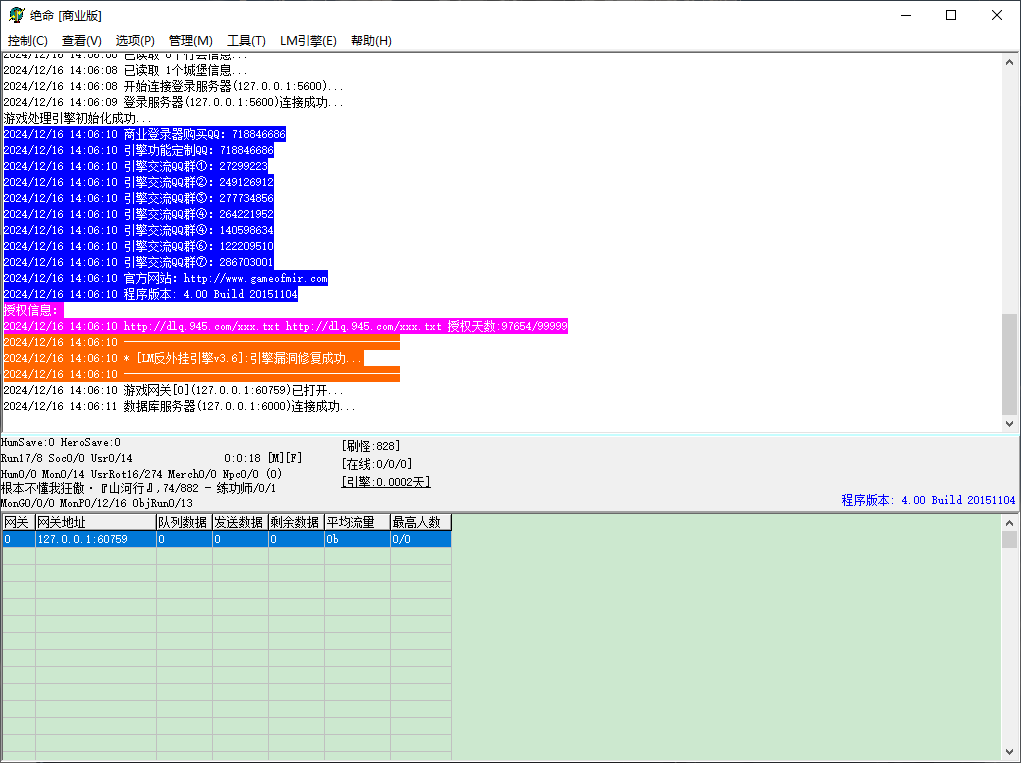Click the log panel scrollbar thumb
1021x763 pixels.
tap(1009, 364)
